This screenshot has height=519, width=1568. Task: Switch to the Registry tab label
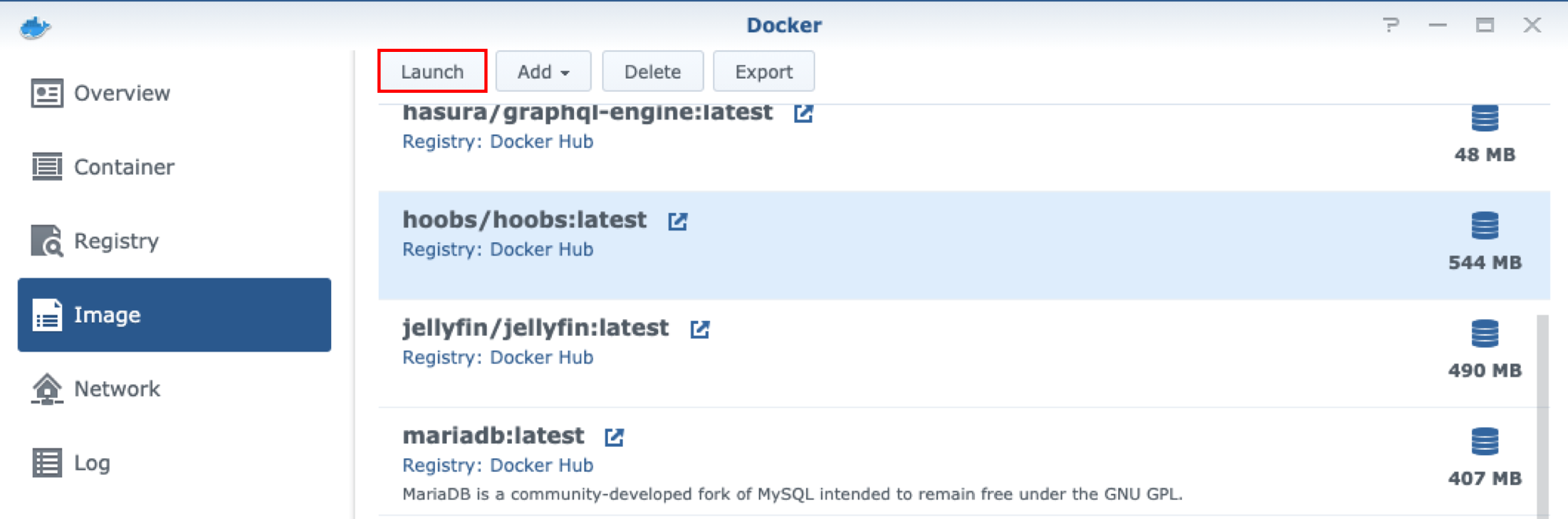[116, 241]
